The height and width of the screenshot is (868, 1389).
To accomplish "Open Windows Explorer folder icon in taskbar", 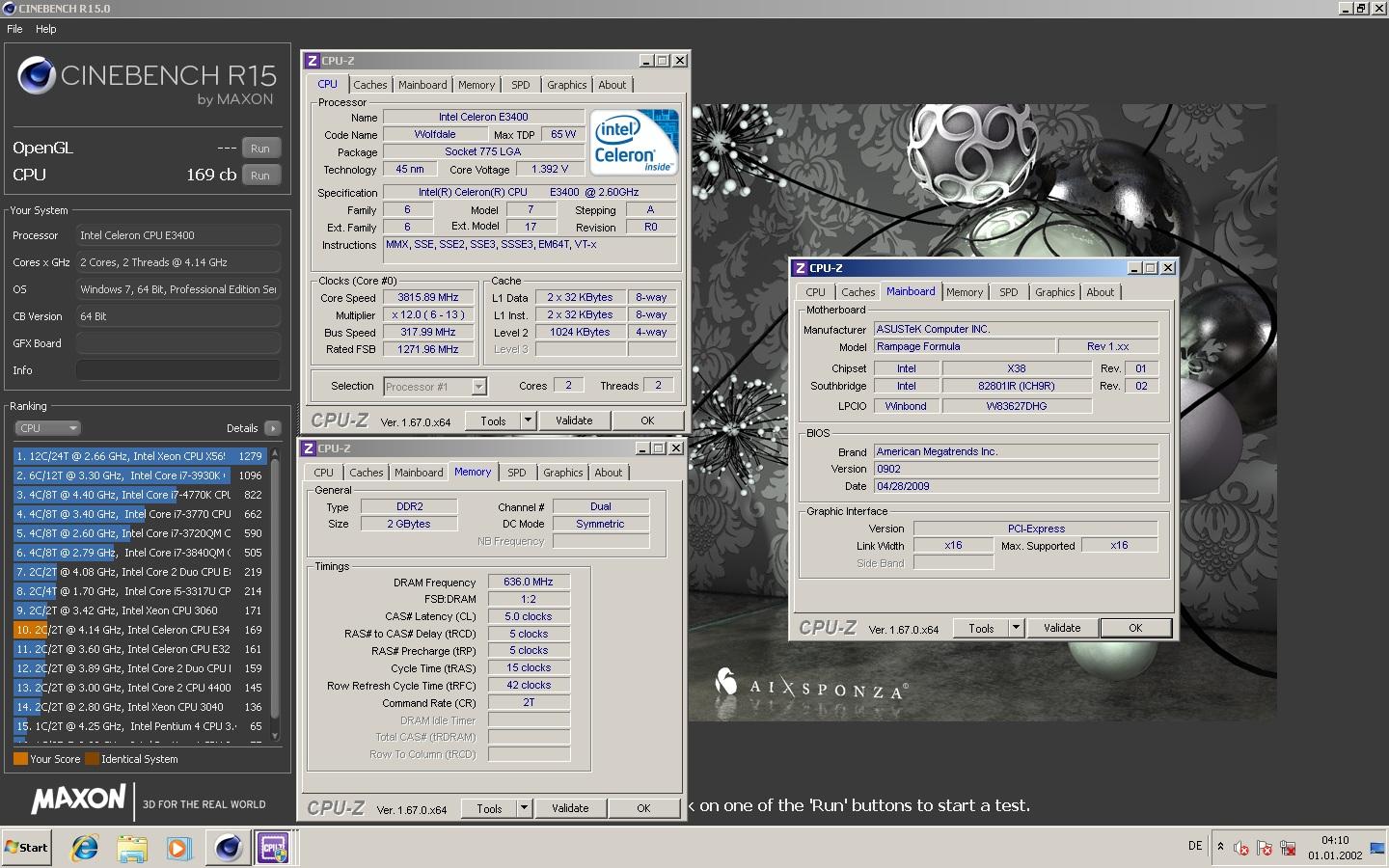I will point(132,848).
